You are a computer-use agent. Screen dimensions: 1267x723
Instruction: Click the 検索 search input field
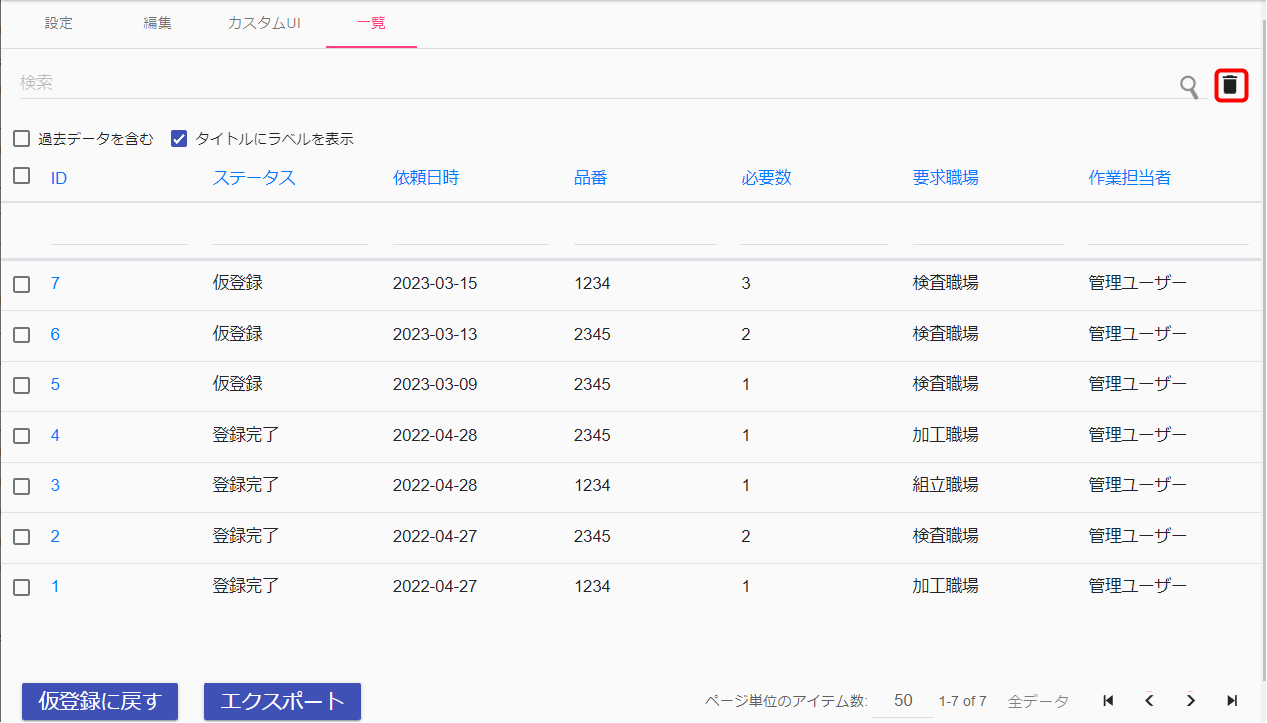coord(590,83)
